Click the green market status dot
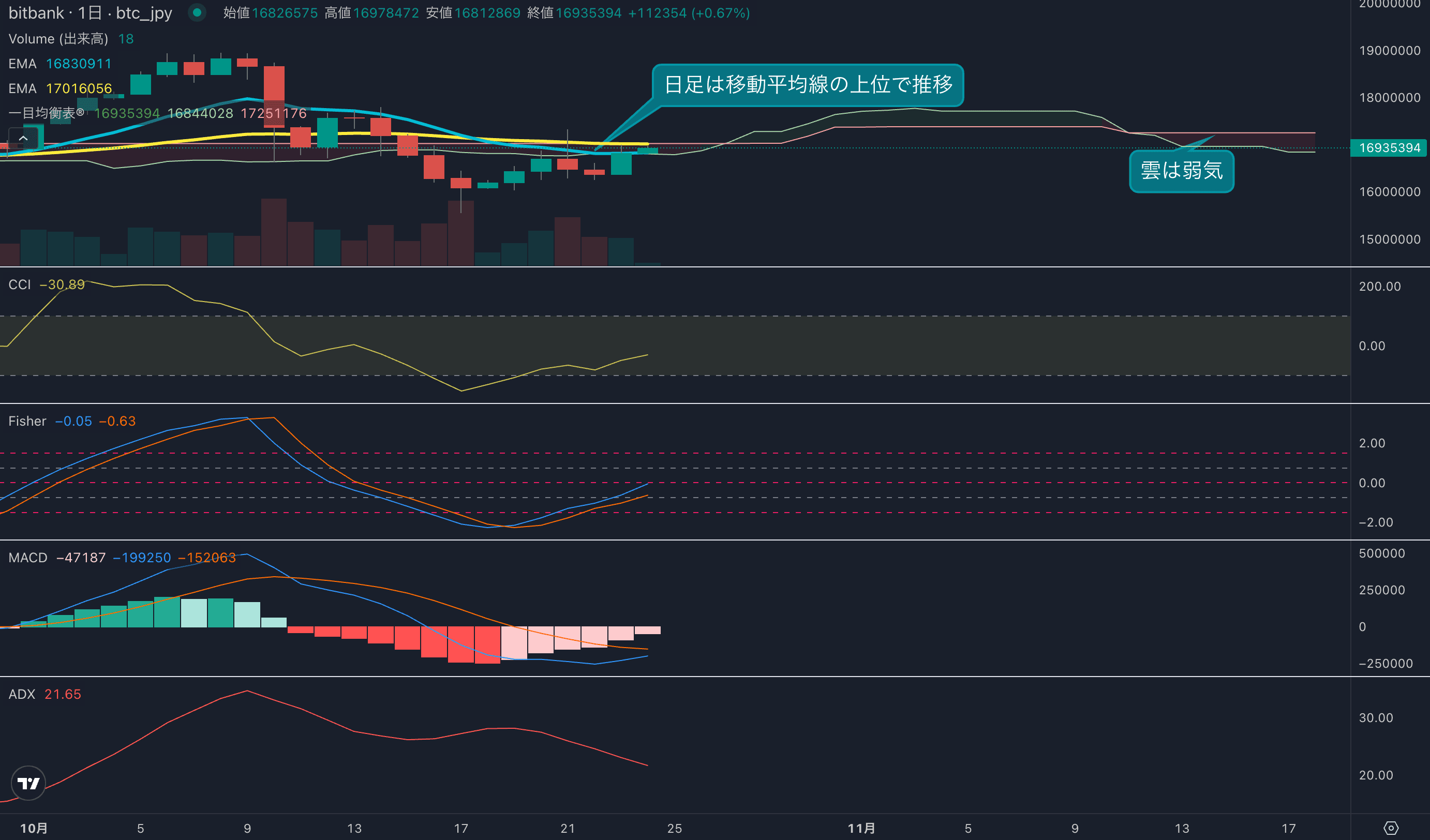Image resolution: width=1430 pixels, height=840 pixels. 197,12
